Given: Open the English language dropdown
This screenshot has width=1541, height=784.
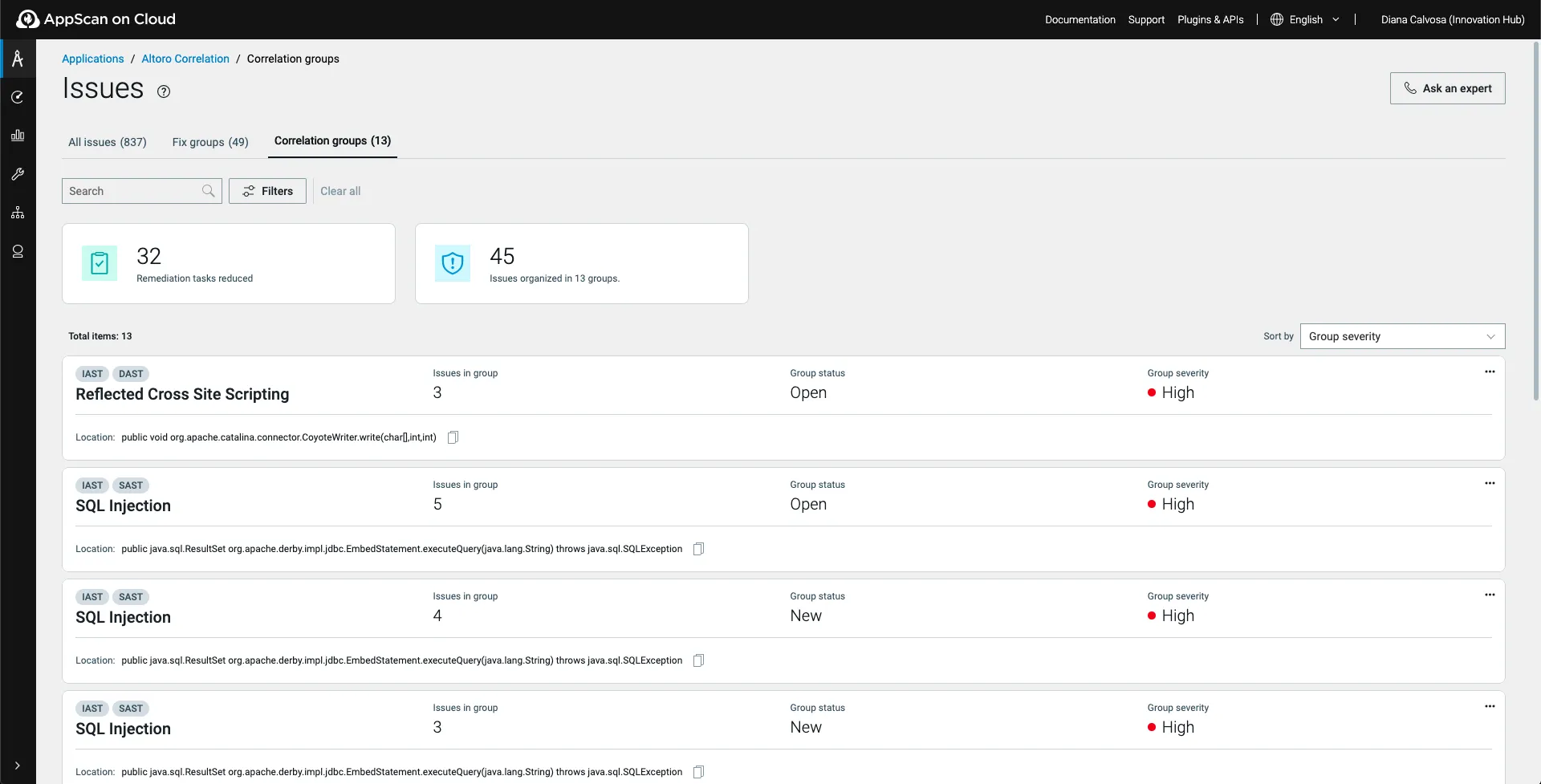Looking at the screenshot, I should [1305, 19].
